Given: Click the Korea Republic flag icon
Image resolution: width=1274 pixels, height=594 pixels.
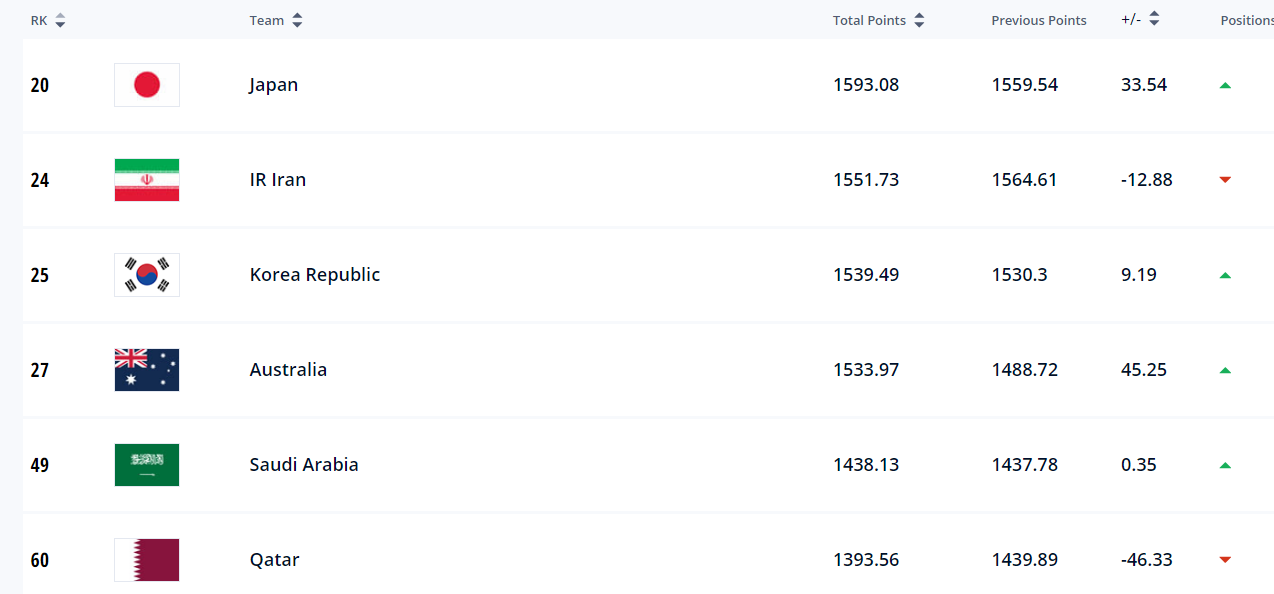Looking at the screenshot, I should tap(147, 275).
